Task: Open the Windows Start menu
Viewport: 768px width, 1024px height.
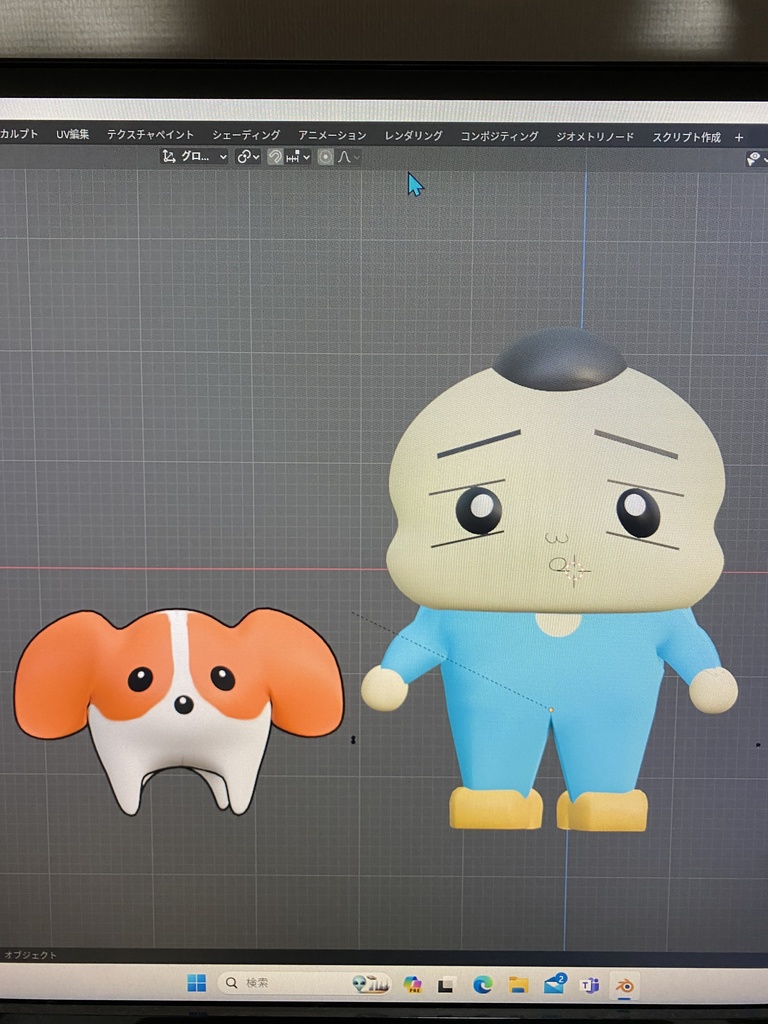Action: click(x=196, y=983)
